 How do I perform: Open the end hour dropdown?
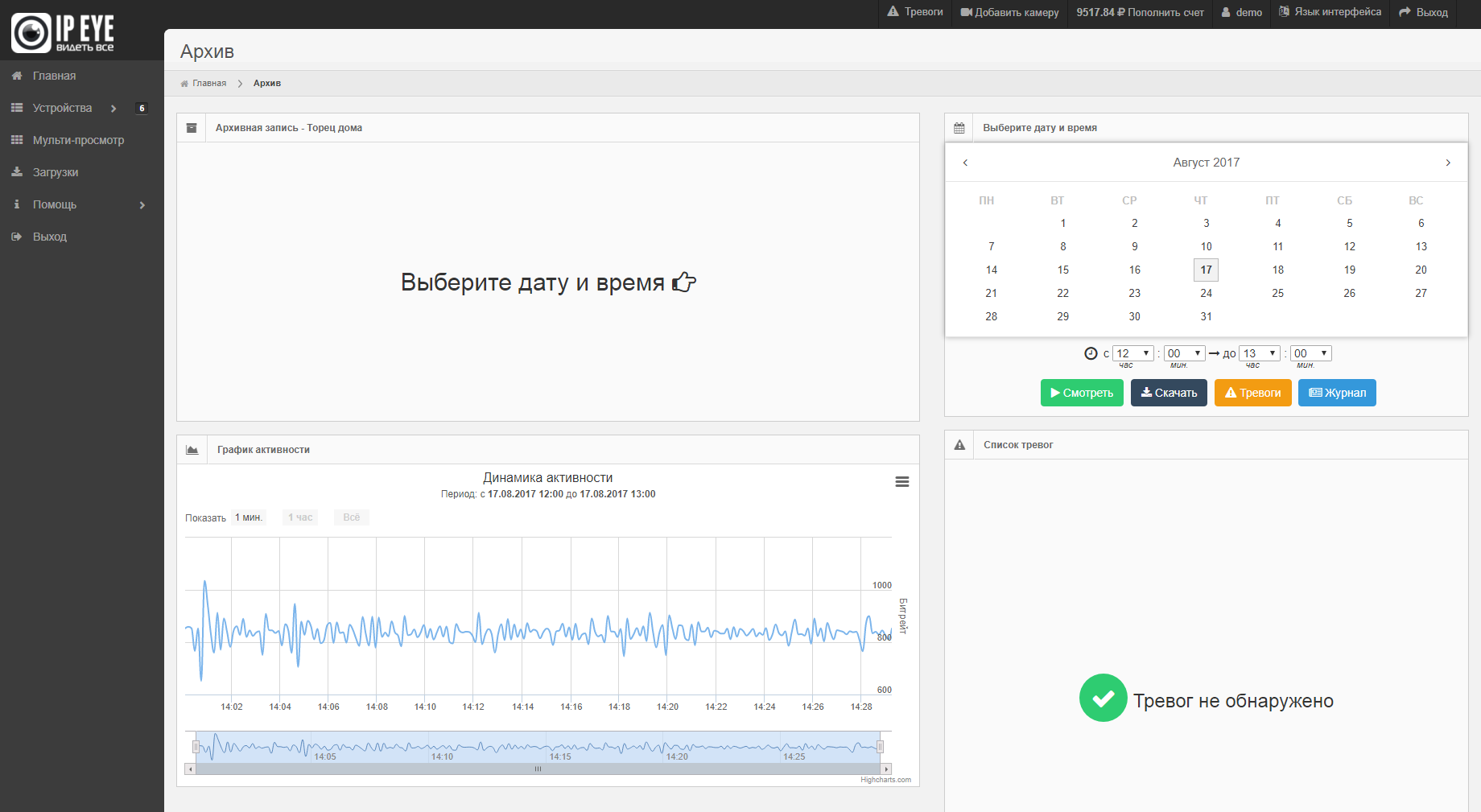1260,353
